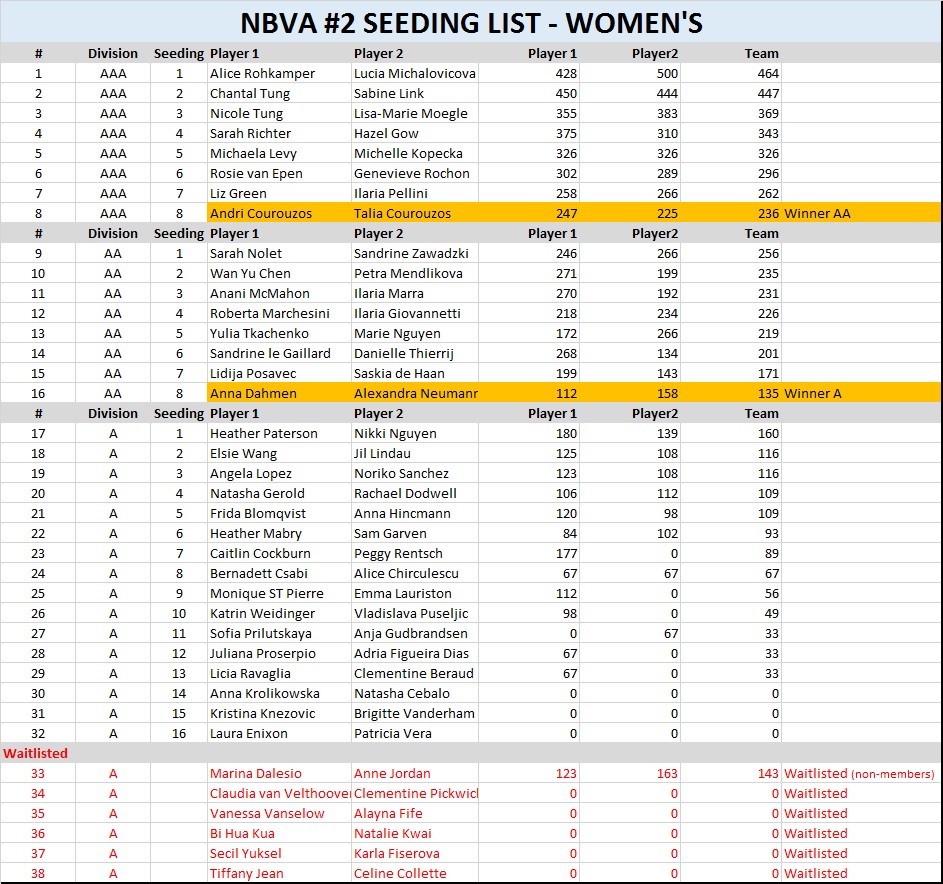Select cell 'Alice Rohkamper'
The image size is (943, 884).
279,73
